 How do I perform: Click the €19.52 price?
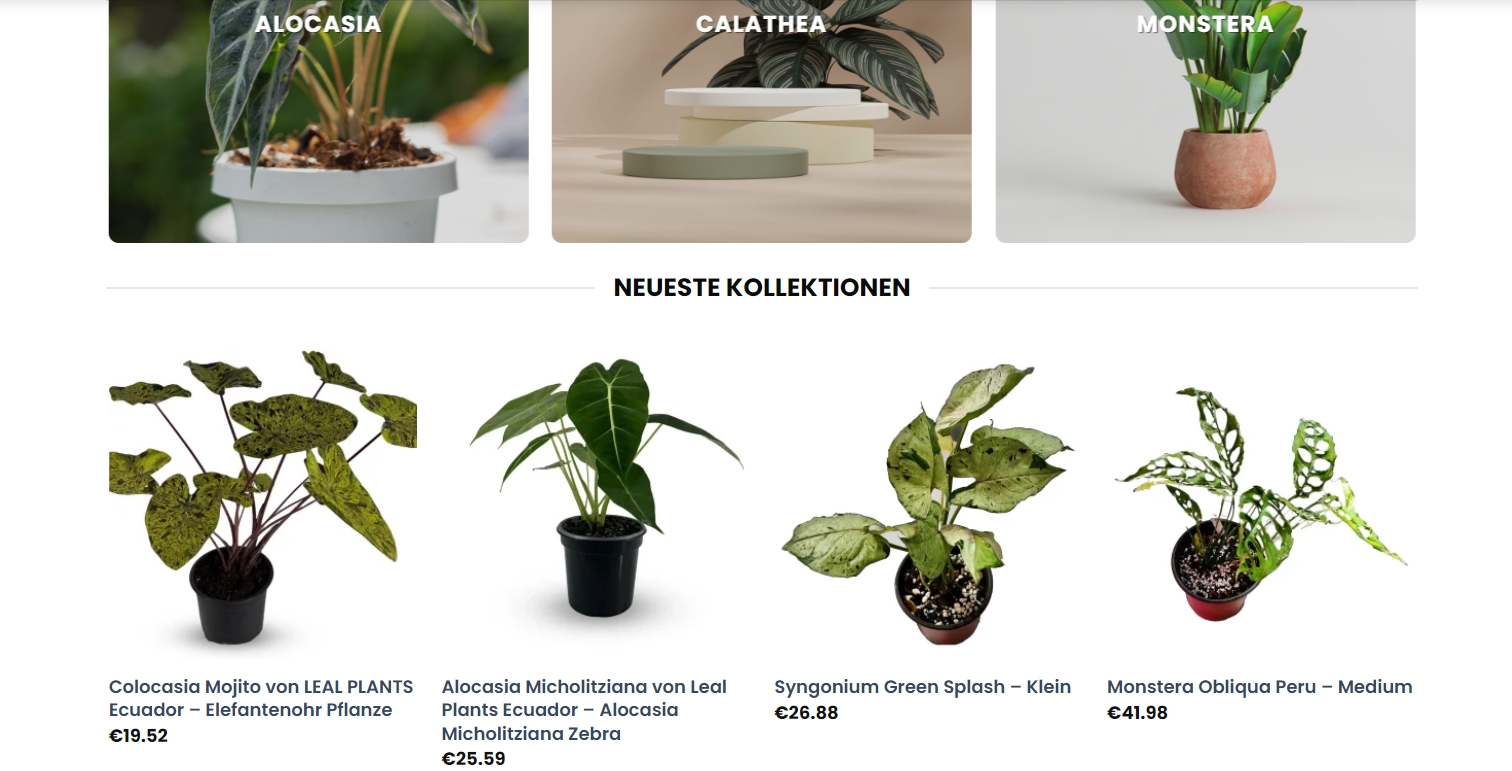coord(138,736)
